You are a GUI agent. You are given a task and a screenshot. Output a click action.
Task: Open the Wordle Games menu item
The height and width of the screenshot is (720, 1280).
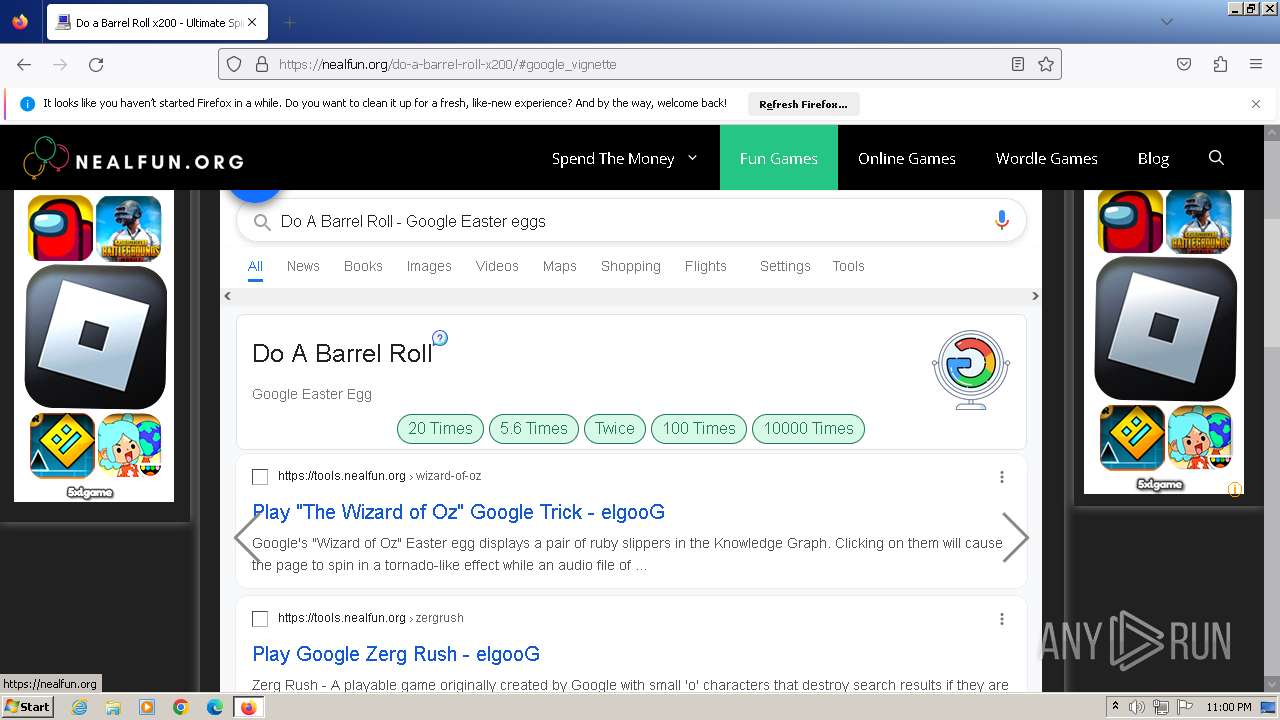1047,158
